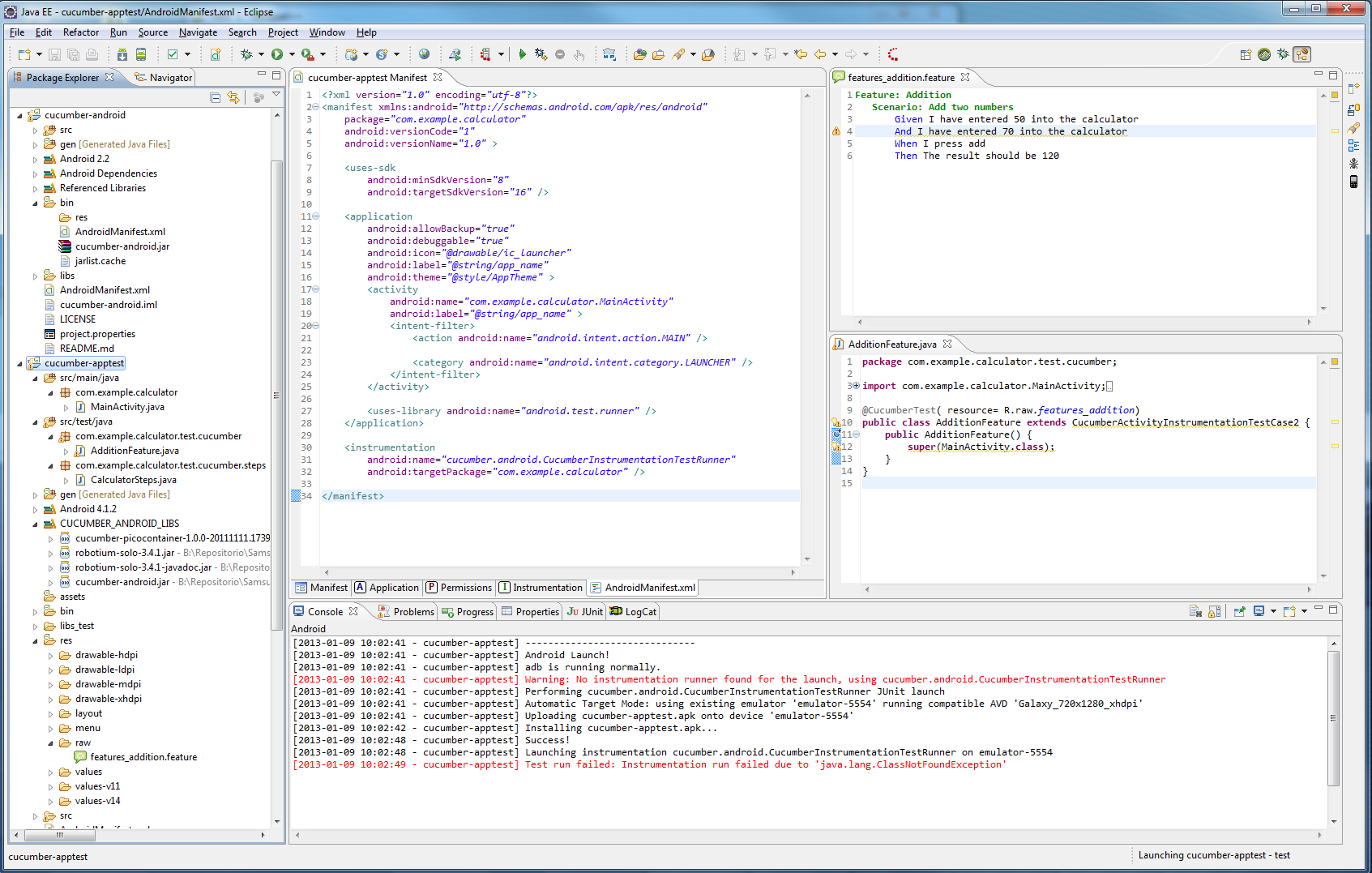This screenshot has height=873, width=1372.
Task: Click Package Explorer horizontal scrollbar thumb
Action: tap(59, 834)
